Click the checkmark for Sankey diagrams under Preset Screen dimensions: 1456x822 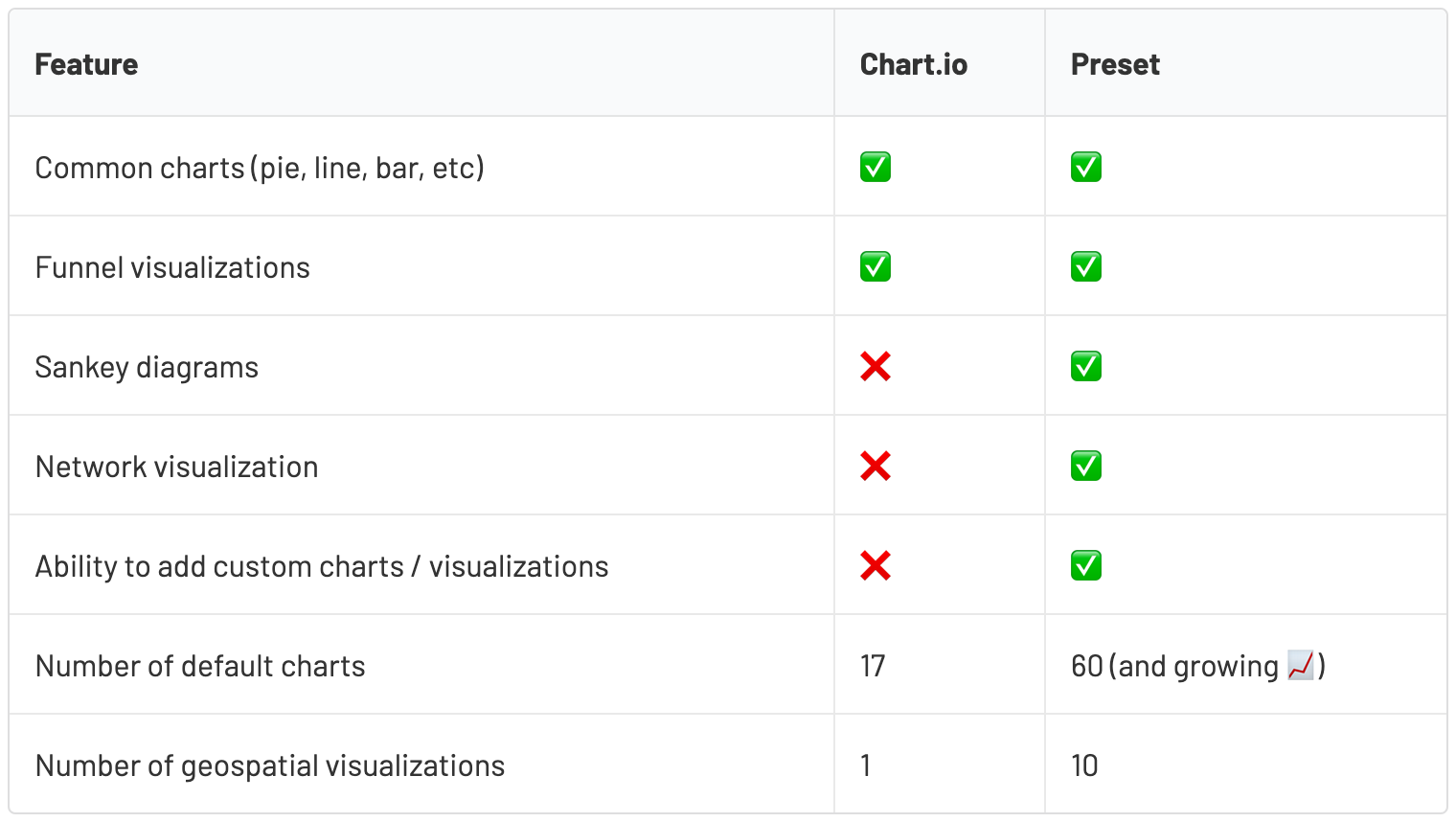pos(1085,365)
